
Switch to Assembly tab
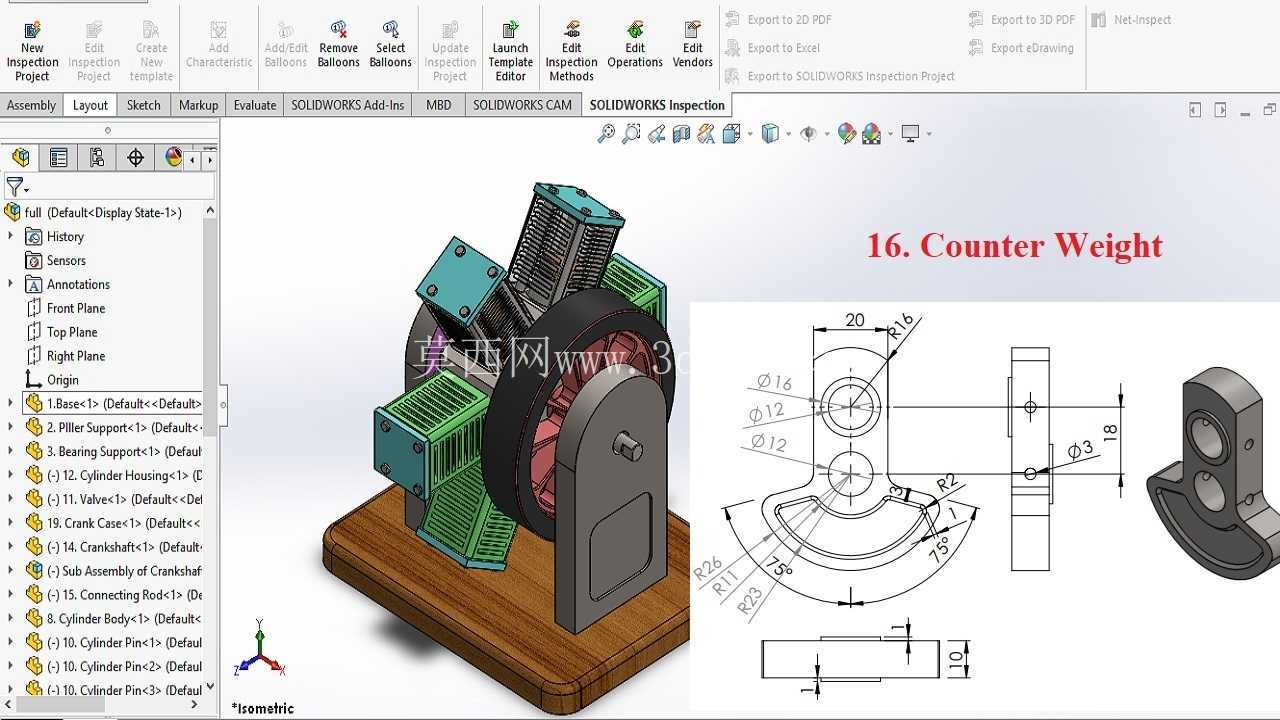tap(31, 105)
